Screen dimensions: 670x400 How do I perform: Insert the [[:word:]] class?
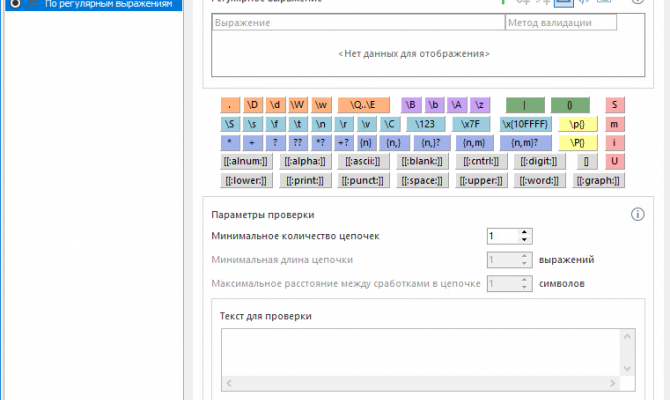(539, 180)
